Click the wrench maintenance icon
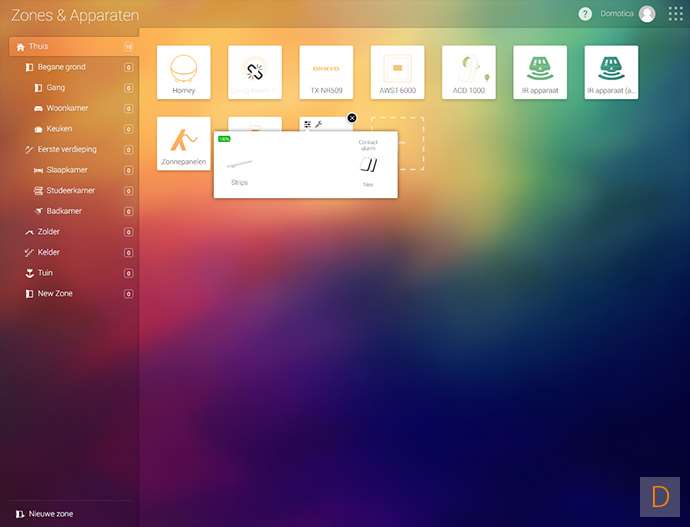The width and height of the screenshot is (690, 527). 318,124
